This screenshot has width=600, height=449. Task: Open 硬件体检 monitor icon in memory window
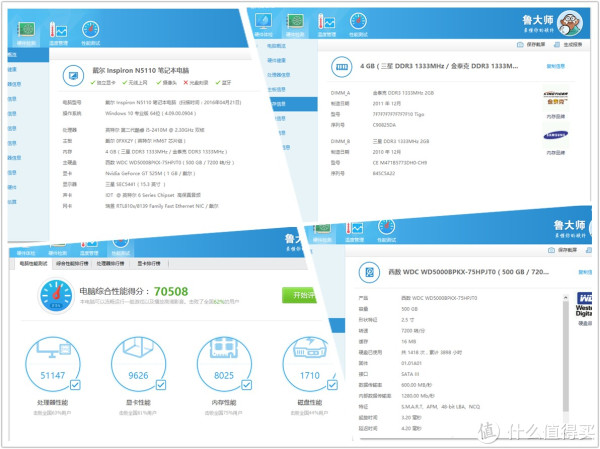263,21
